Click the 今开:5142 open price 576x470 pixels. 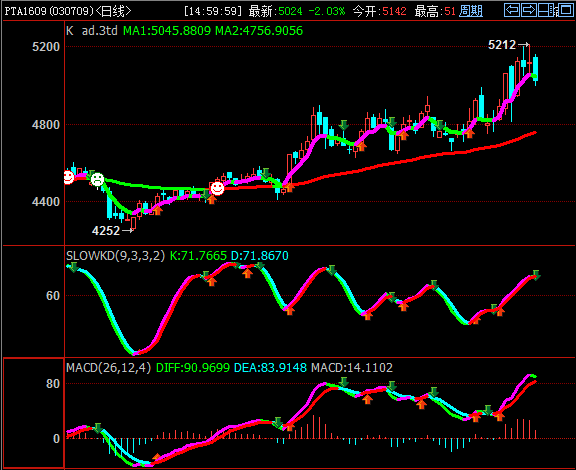point(379,11)
